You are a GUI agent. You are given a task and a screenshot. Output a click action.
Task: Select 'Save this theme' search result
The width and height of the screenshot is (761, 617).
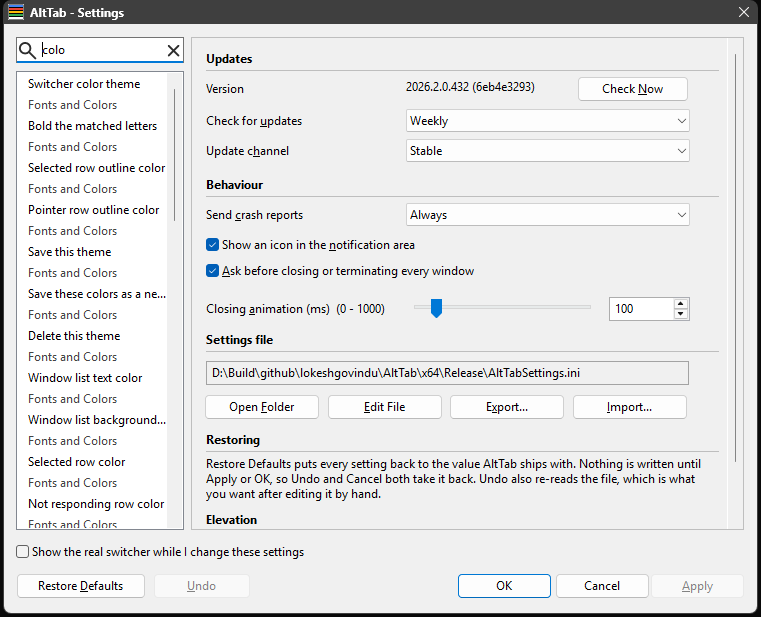(70, 251)
